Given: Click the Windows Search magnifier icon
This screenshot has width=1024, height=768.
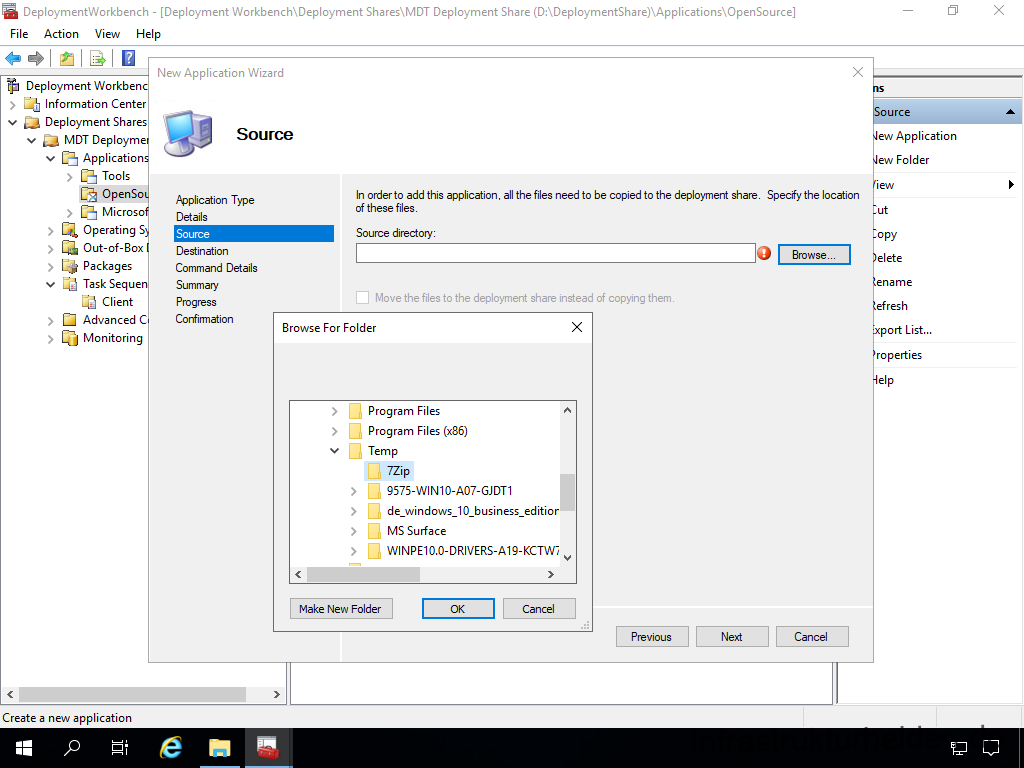Looking at the screenshot, I should click(x=72, y=747).
